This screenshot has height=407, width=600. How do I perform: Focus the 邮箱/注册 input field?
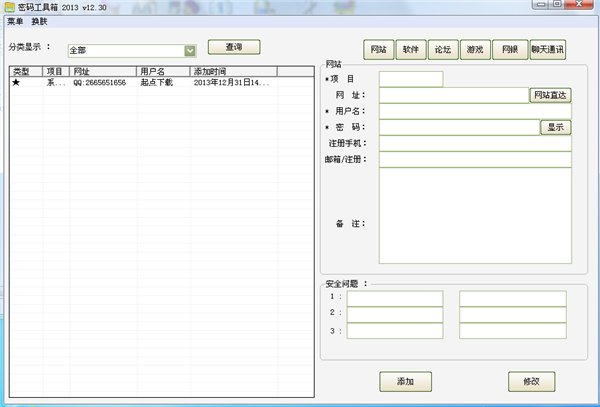pos(475,160)
